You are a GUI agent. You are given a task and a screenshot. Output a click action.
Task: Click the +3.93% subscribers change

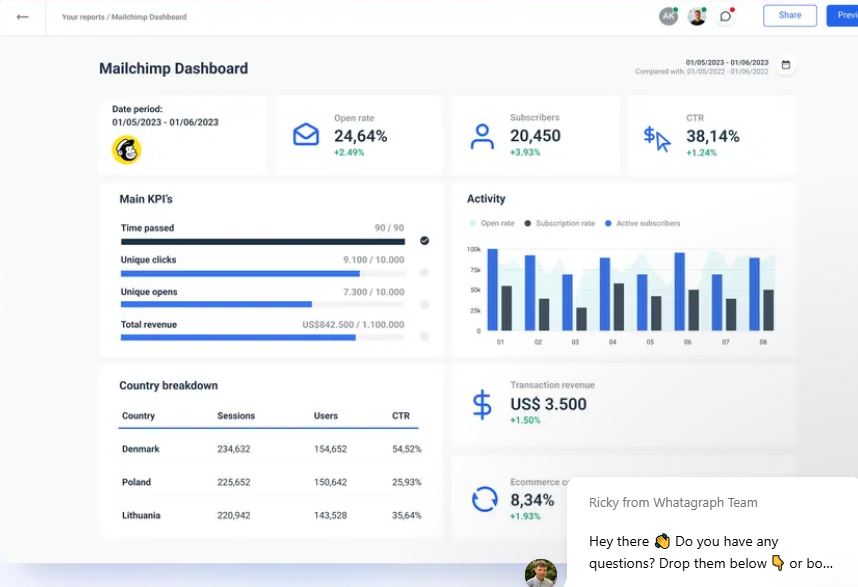(x=525, y=152)
